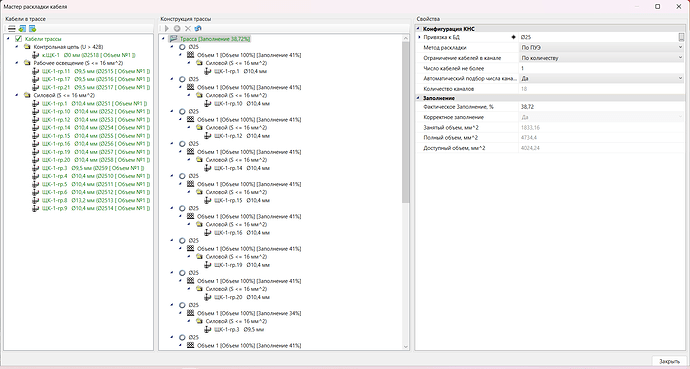Select ЩК-1-гр.20 Ø10,4 мм in Конструкция трассы
690x369 pixels.
pyautogui.click(x=242, y=297)
